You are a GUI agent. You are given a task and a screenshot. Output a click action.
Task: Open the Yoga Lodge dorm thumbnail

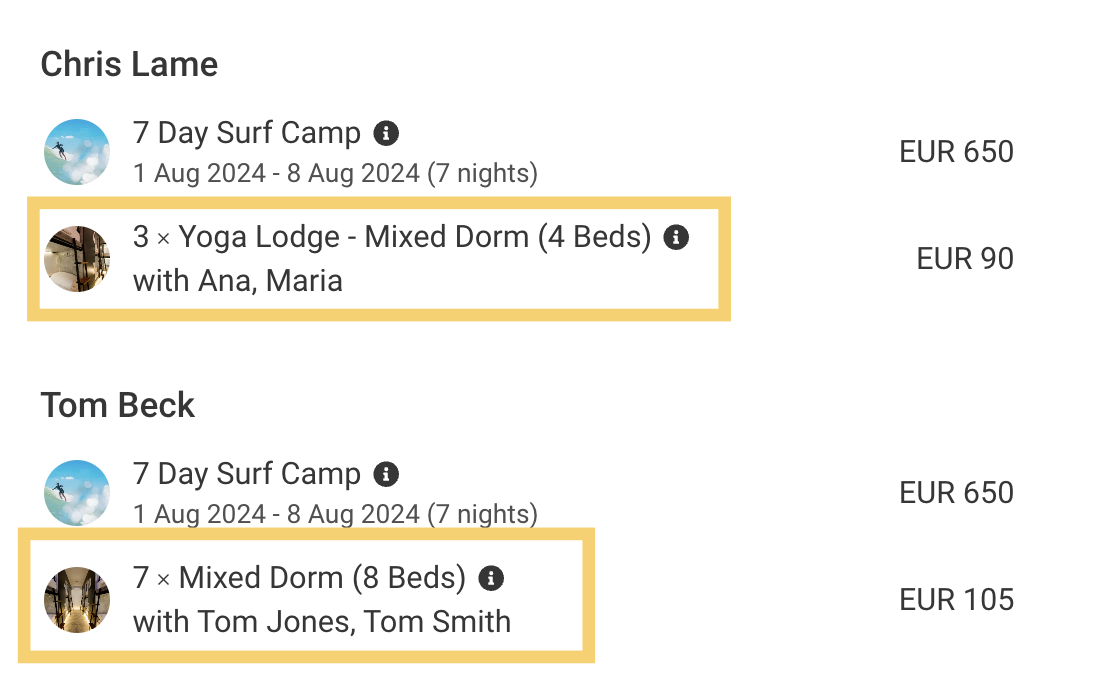[x=77, y=259]
